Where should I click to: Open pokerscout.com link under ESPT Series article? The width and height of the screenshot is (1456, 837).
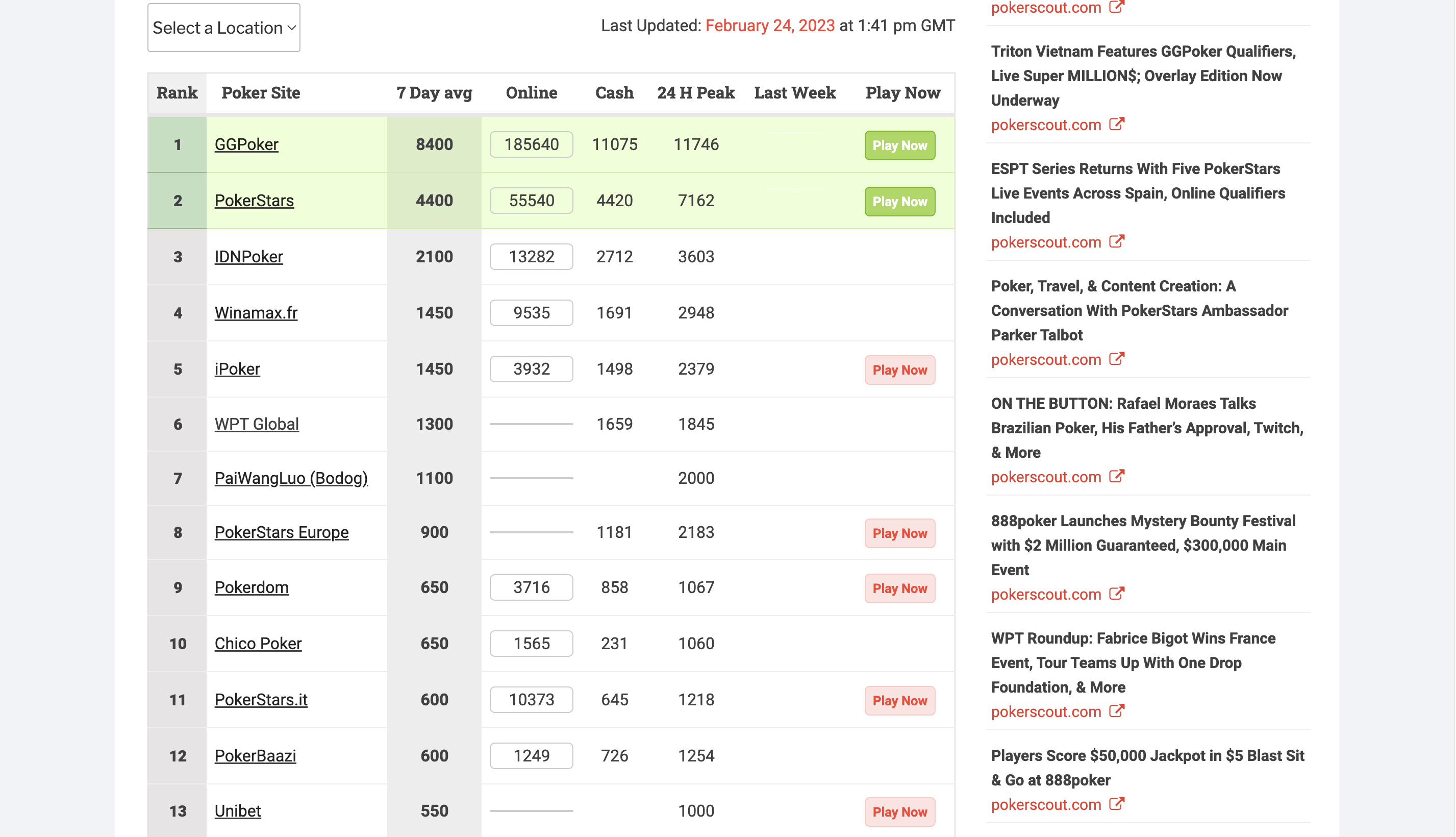pos(1046,242)
